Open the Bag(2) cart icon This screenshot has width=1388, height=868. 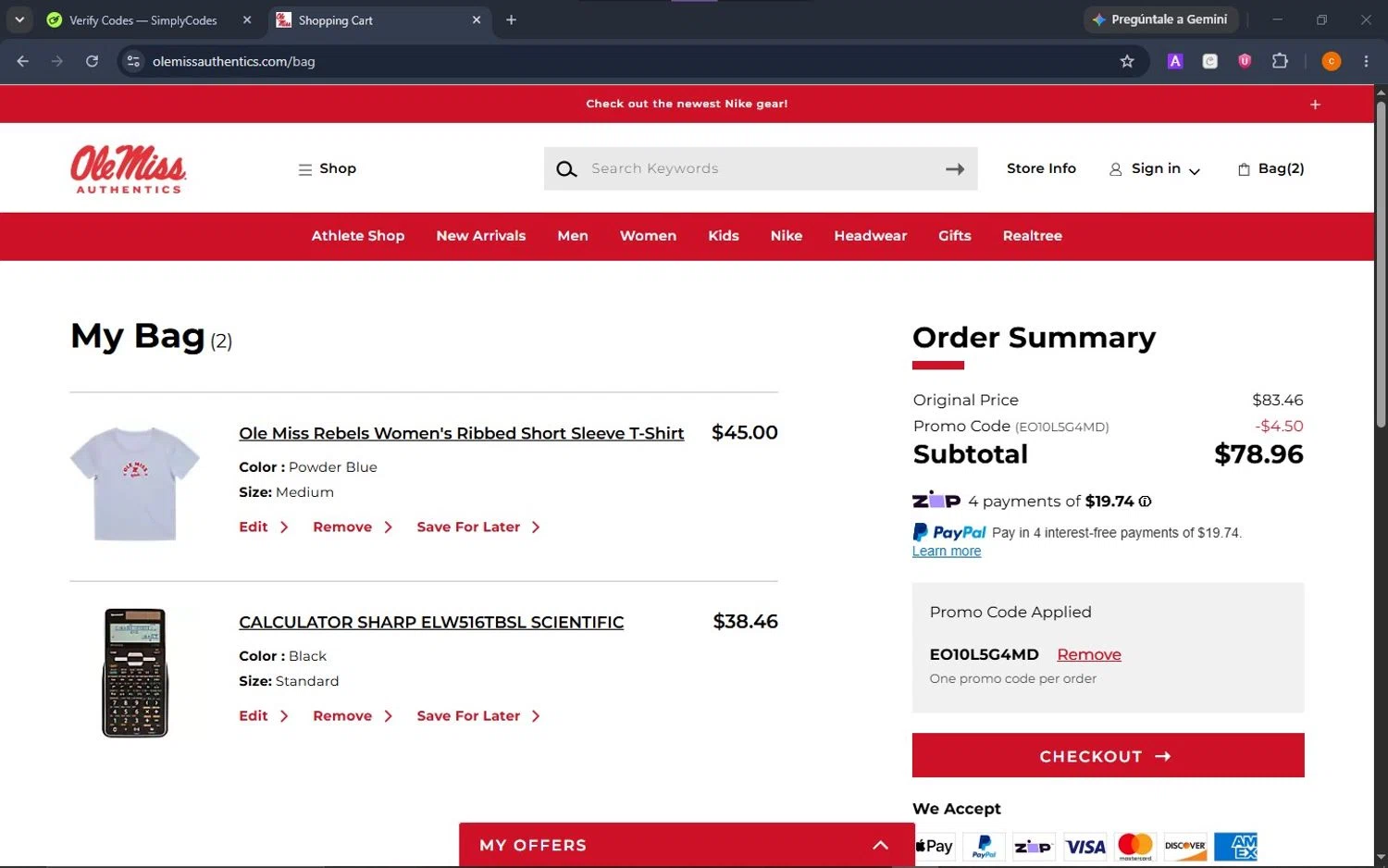pyautogui.click(x=1270, y=168)
